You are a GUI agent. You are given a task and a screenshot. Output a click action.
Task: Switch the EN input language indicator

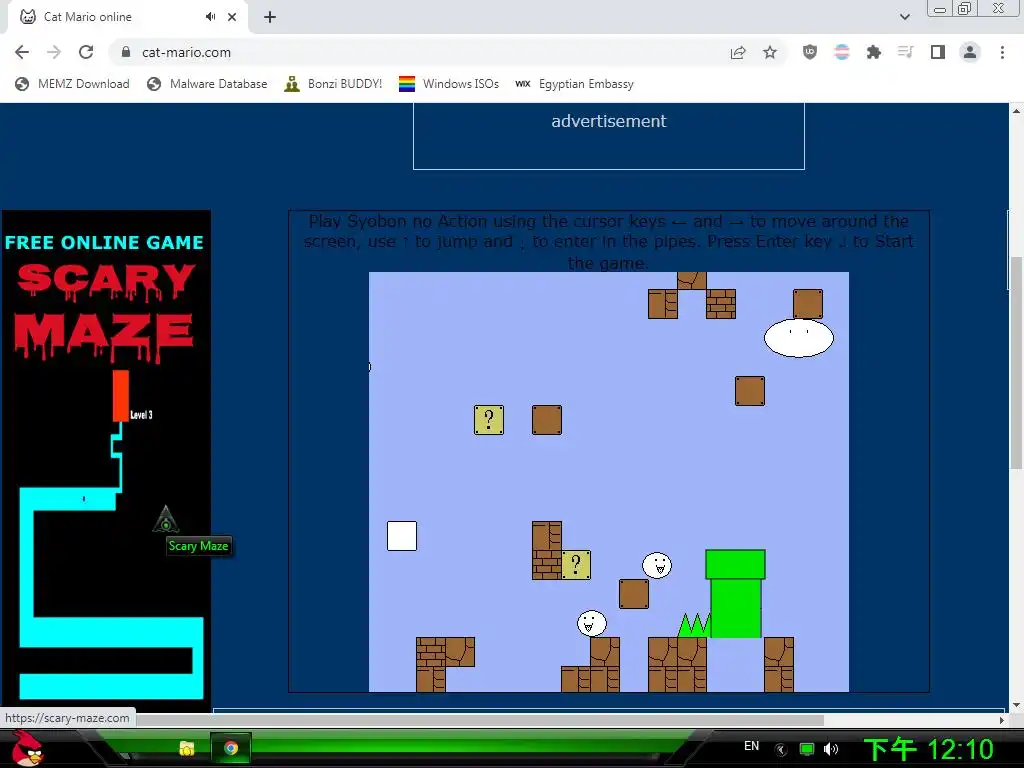[x=752, y=746]
